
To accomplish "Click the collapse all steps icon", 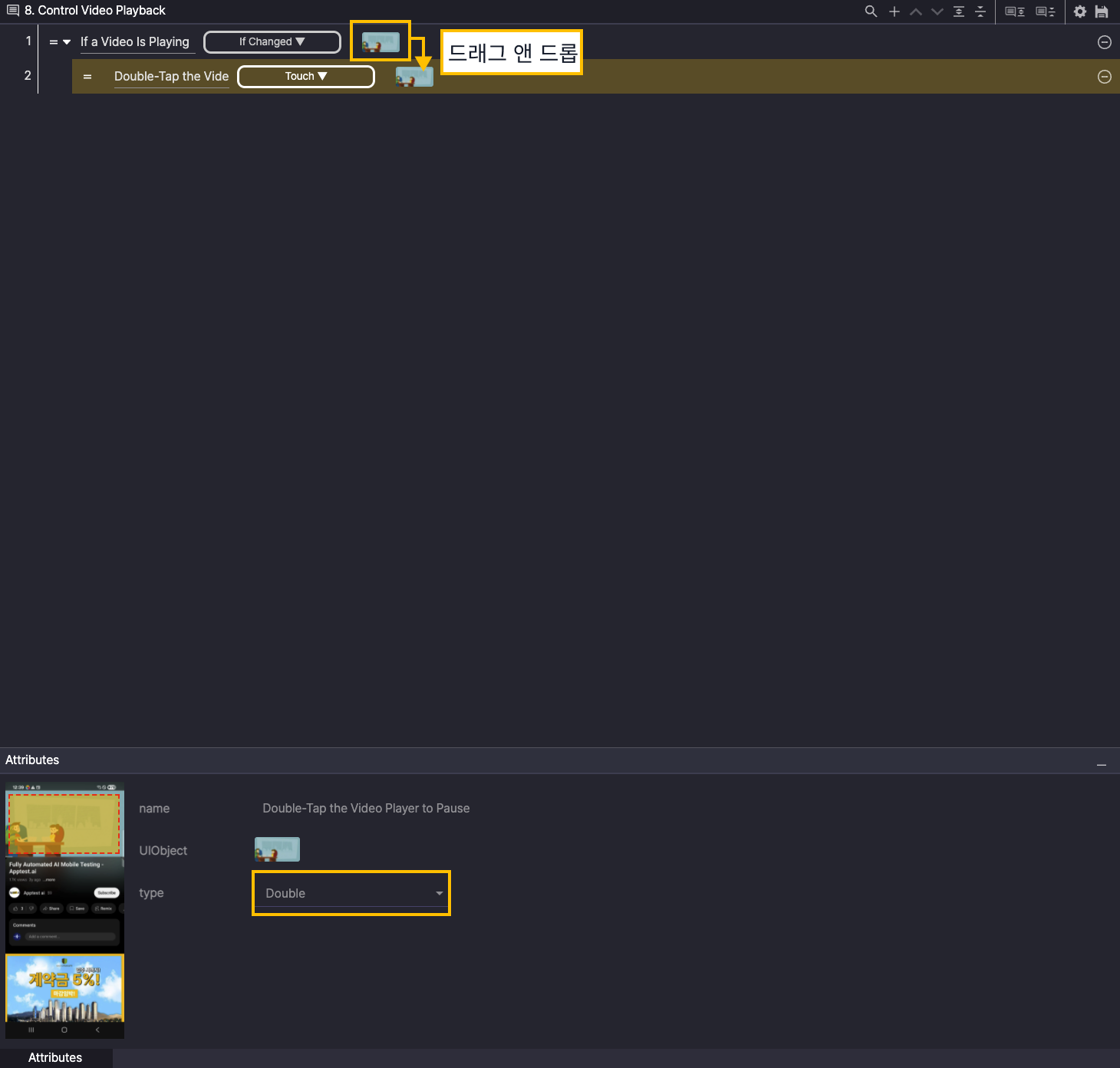I will pos(980,12).
